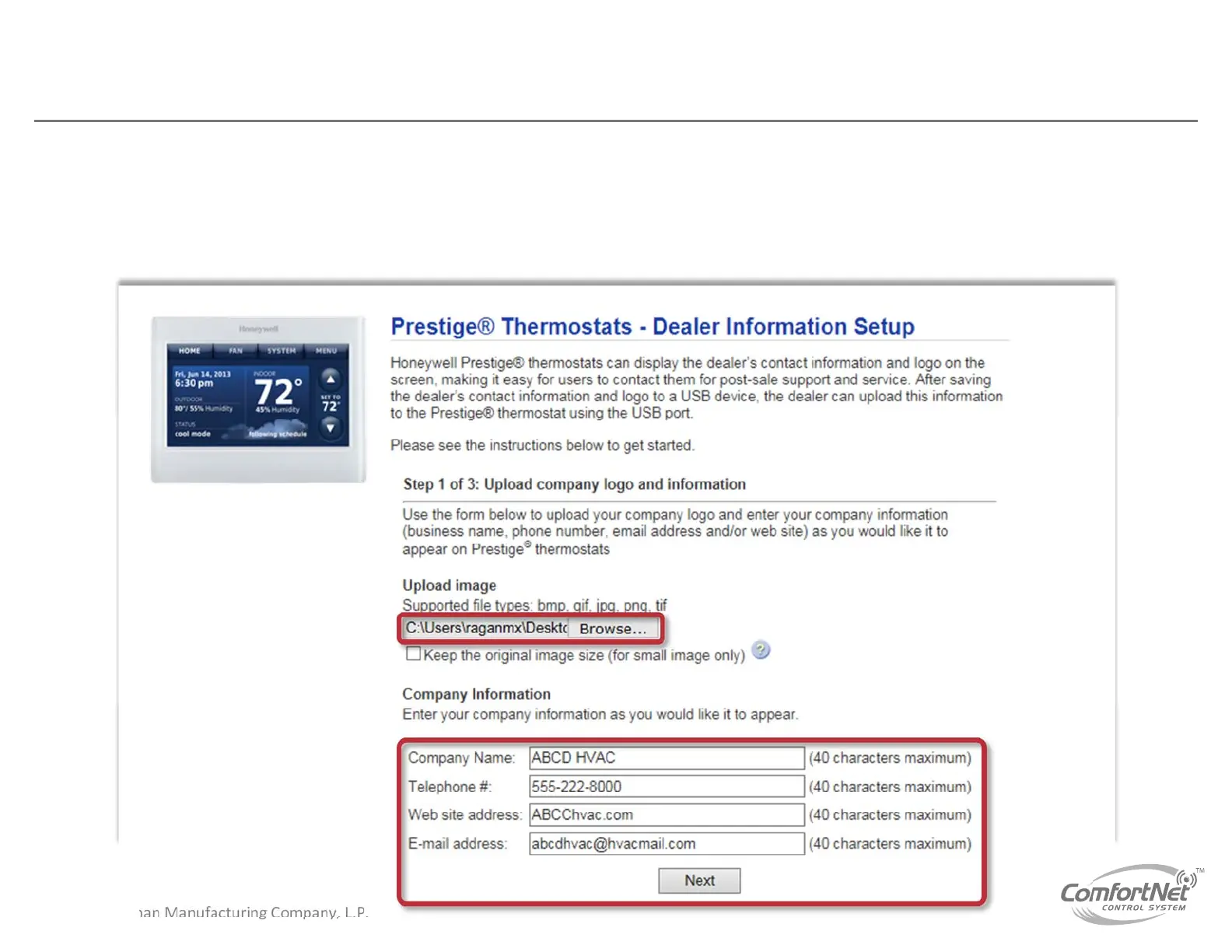Screen dimensions: 1232x952
Task: Click the 'Upload image' label
Action: pyautogui.click(x=449, y=586)
